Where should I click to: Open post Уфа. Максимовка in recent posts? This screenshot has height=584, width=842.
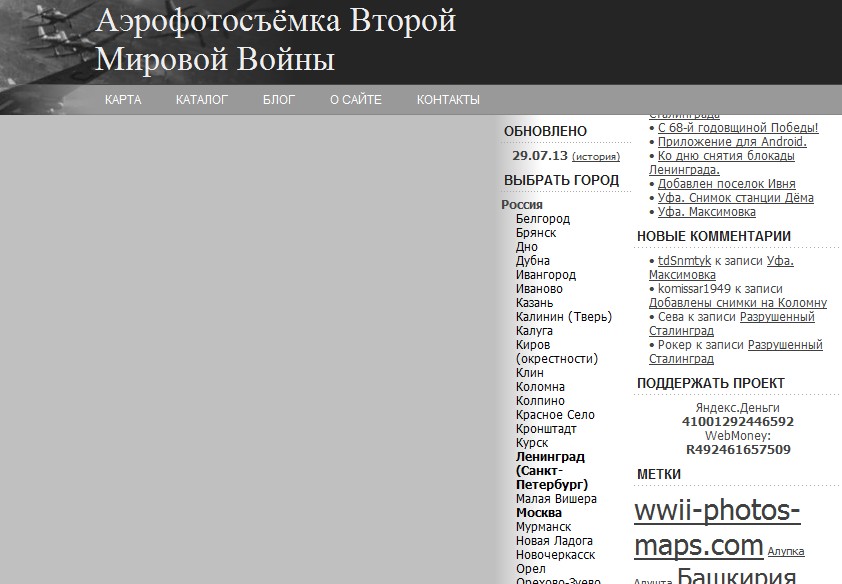click(x=707, y=211)
